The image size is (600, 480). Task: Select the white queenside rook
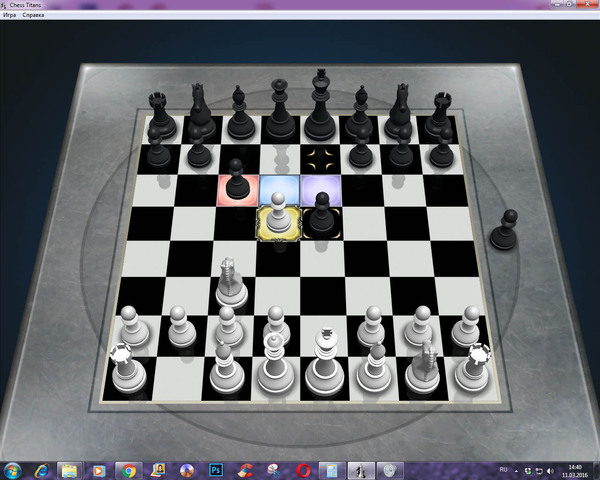[128, 368]
